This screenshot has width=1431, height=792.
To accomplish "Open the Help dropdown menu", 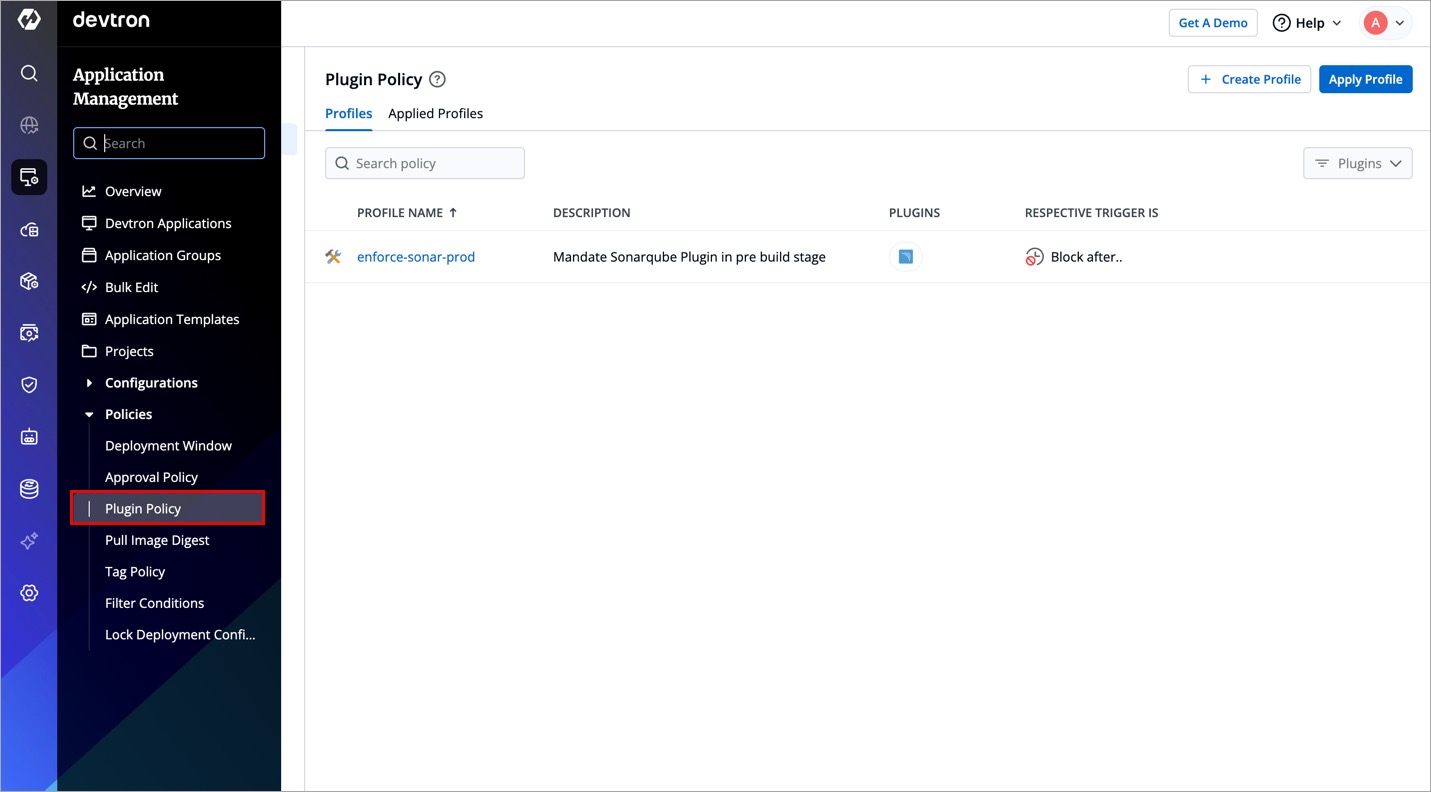I will (1307, 23).
